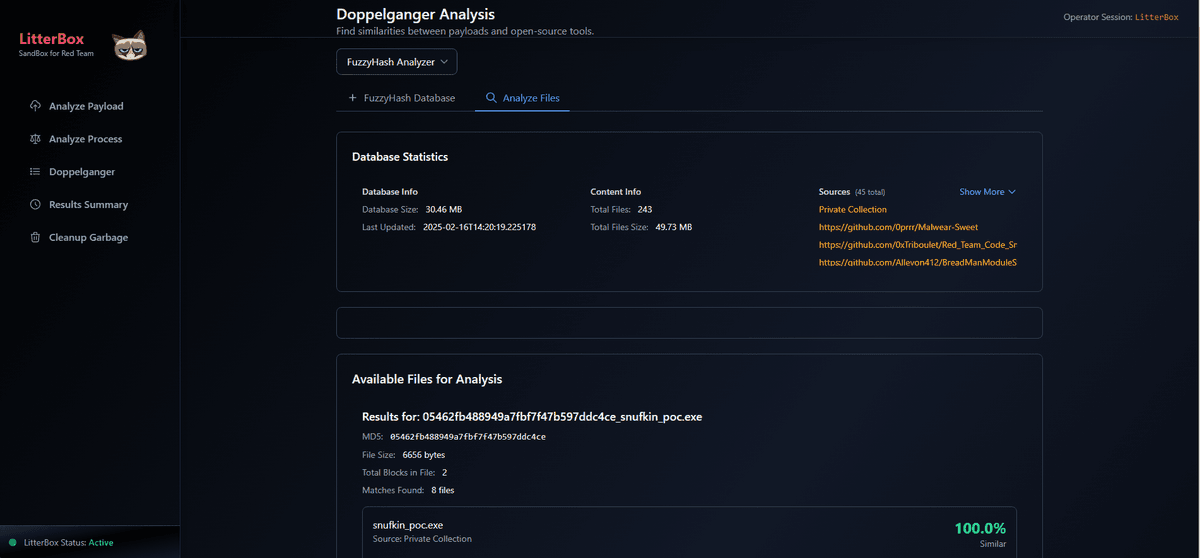Switch to the FuzzyHash Database tab

pyautogui.click(x=401, y=98)
